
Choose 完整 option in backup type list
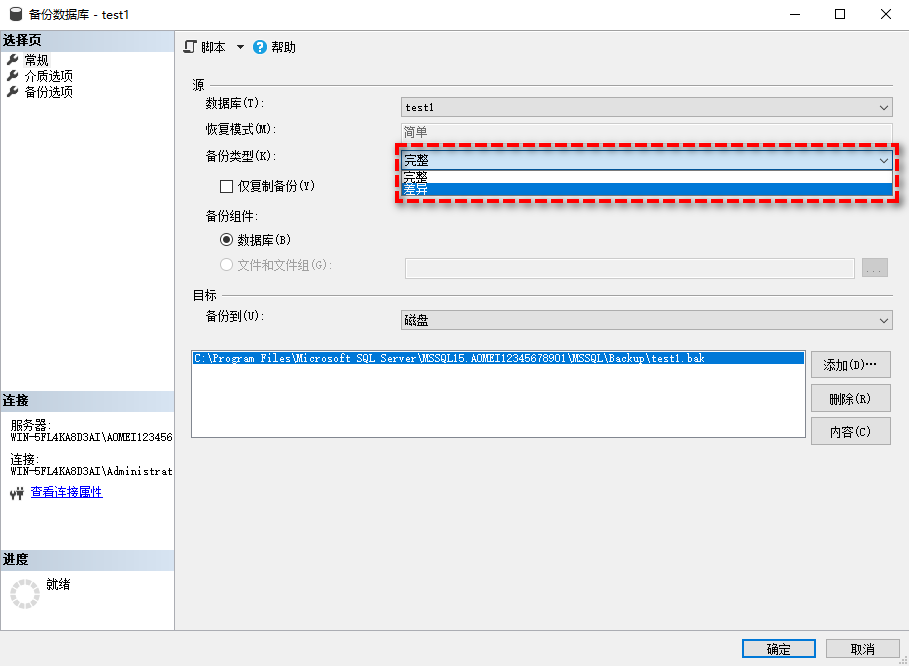click(x=646, y=176)
